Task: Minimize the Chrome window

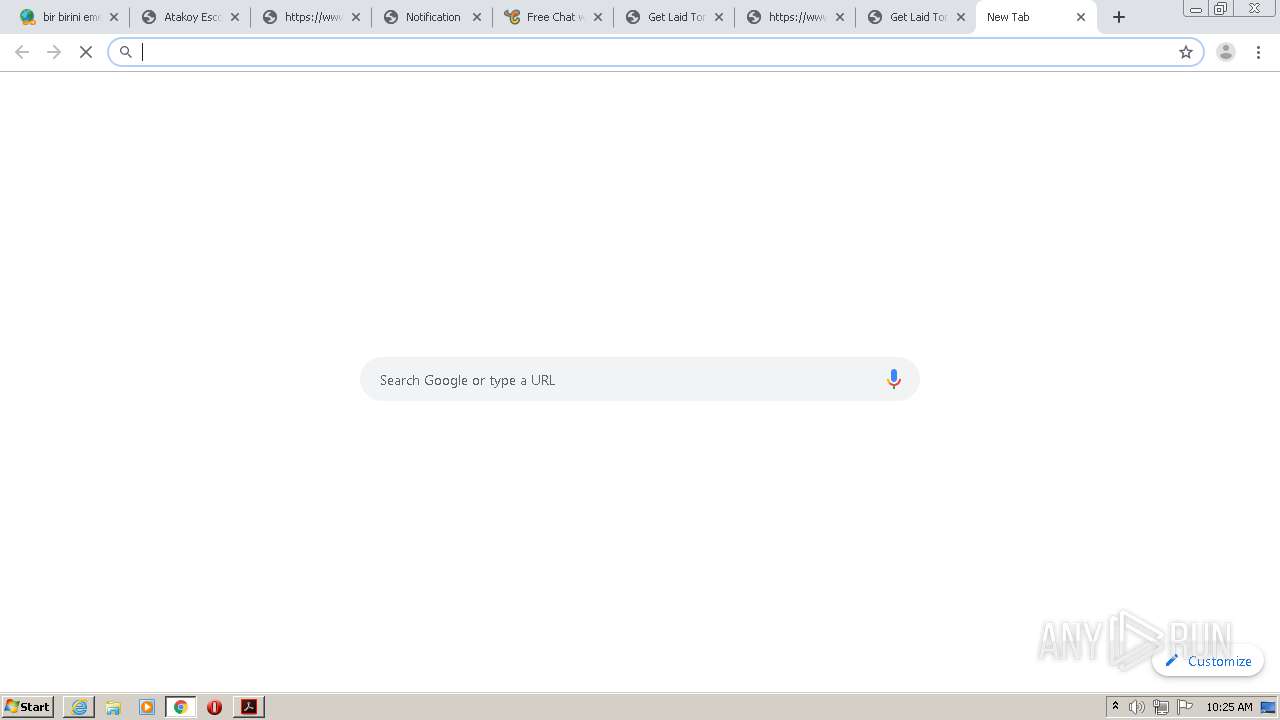Action: [x=1195, y=8]
